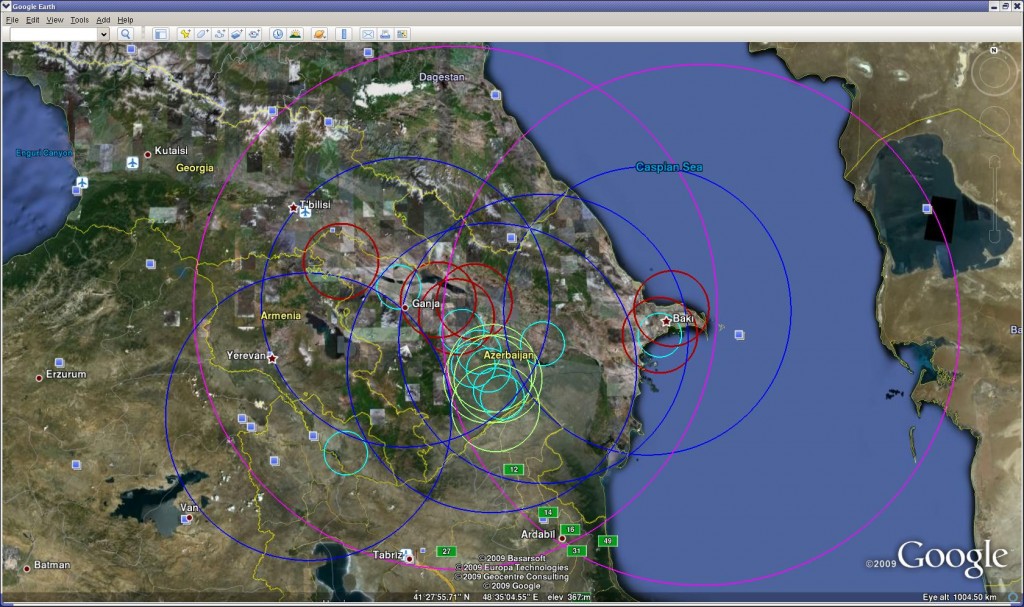Screen dimensions: 1024x607
Task: Open the planet switcher dropdown
Action: (318, 34)
